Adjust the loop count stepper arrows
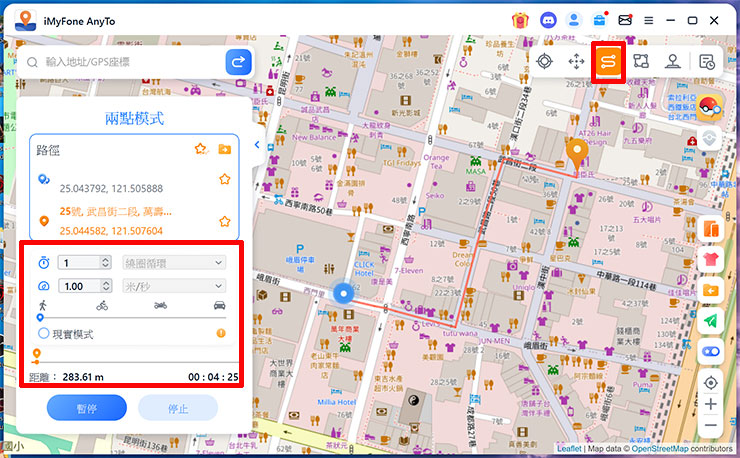Screen dimensions: 740x458 pyautogui.click(x=106, y=263)
